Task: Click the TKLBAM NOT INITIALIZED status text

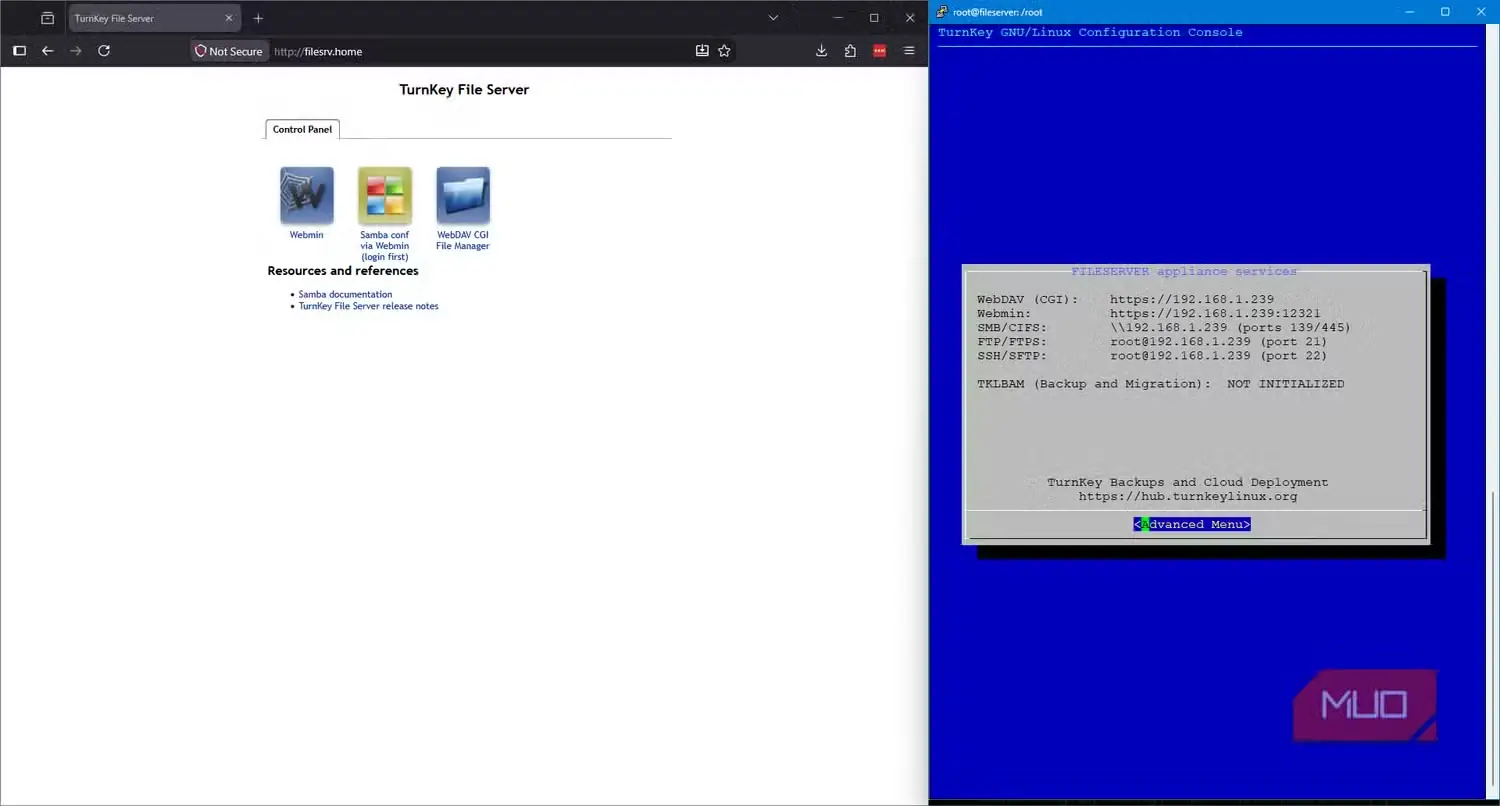Action: 1286,384
